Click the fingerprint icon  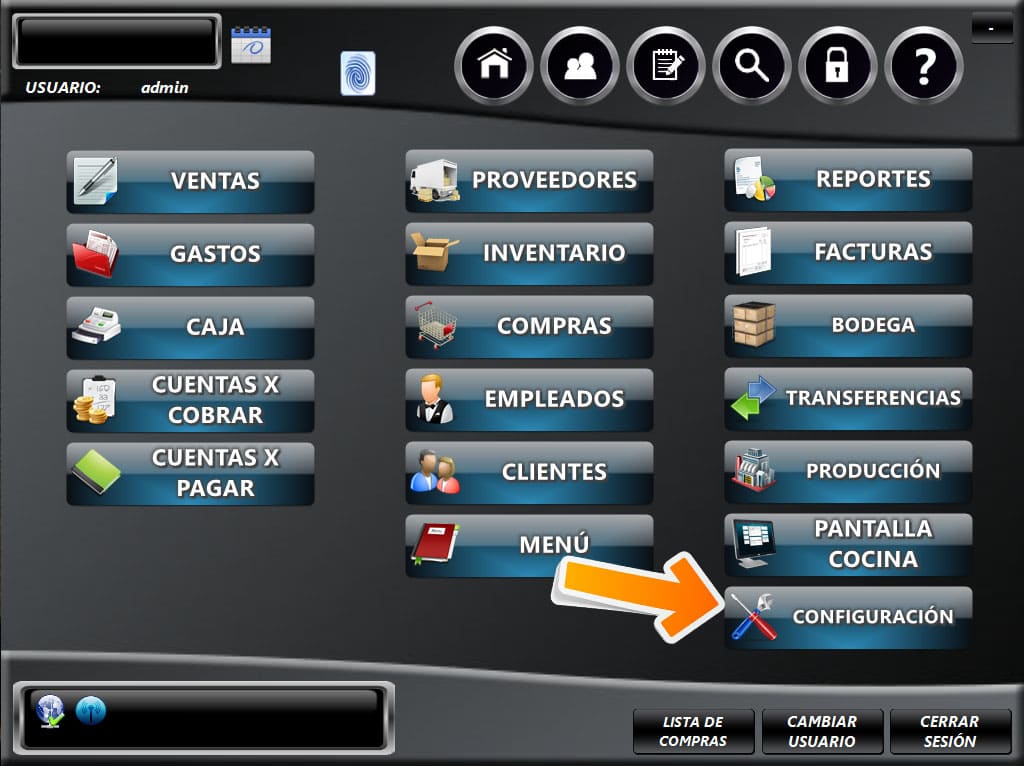click(358, 74)
